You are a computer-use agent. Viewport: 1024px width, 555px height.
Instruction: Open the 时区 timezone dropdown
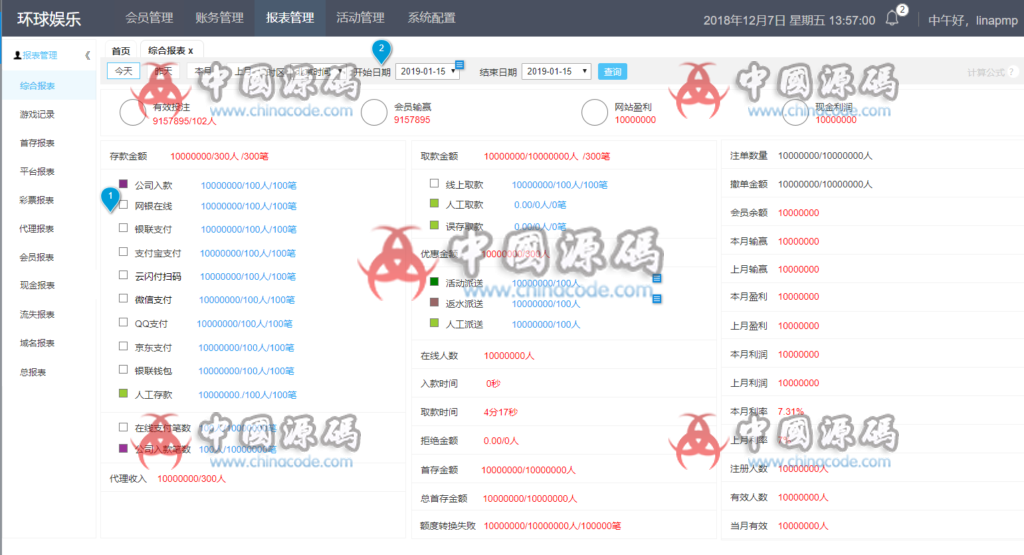point(318,71)
